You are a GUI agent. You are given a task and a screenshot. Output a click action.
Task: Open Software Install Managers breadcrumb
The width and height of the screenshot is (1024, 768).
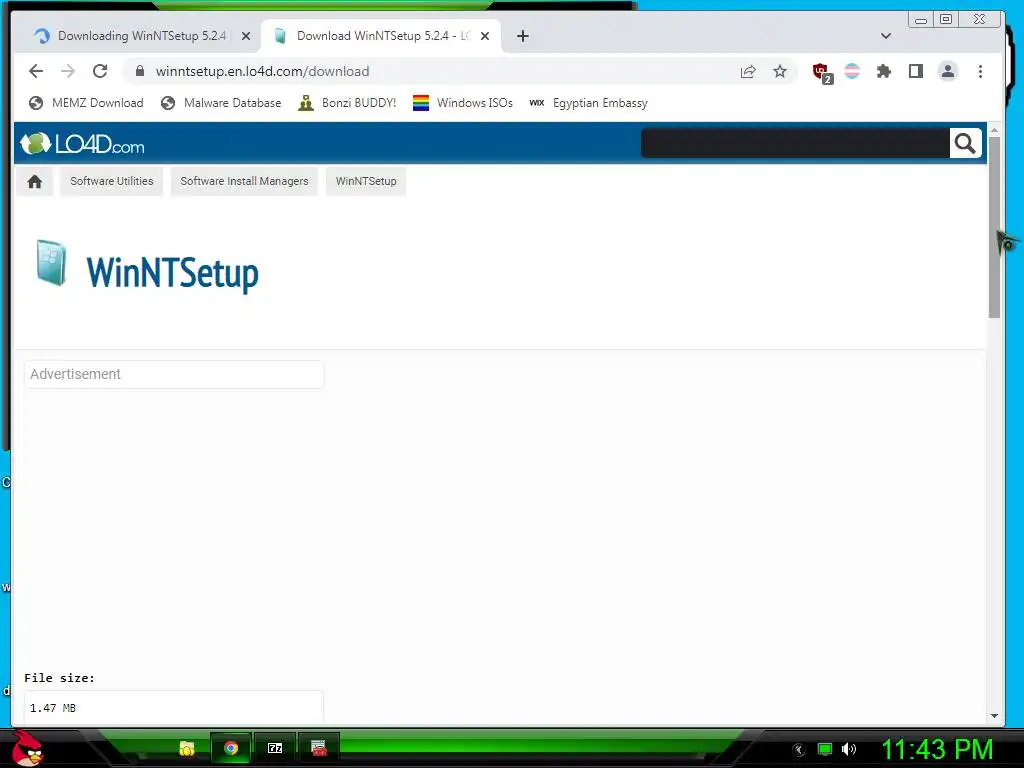pos(244,181)
